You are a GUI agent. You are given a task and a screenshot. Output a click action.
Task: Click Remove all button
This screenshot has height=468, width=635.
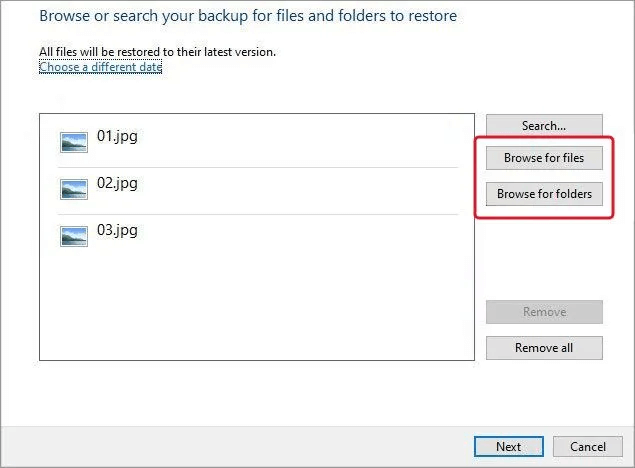(x=544, y=348)
